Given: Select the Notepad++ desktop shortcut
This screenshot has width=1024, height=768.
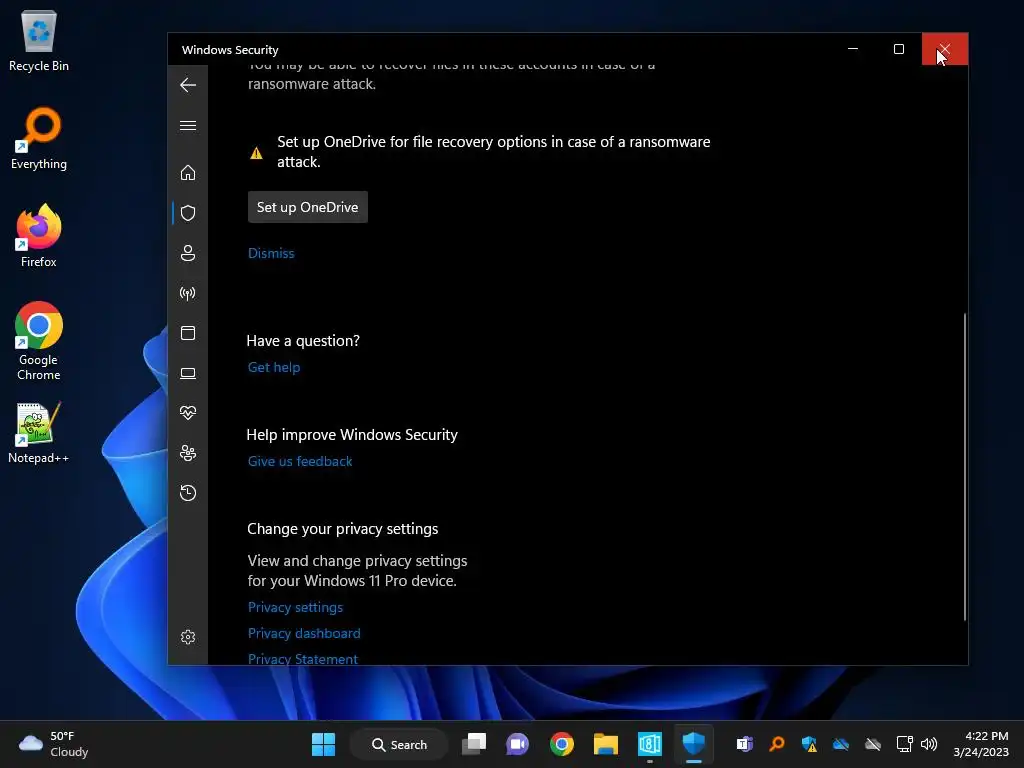Looking at the screenshot, I should coord(39,433).
